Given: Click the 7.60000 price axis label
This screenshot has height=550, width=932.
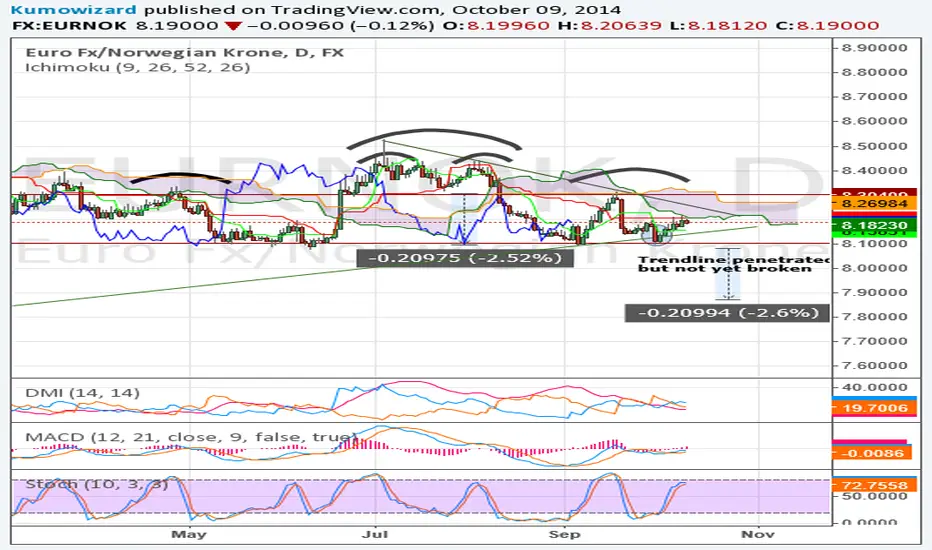Looking at the screenshot, I should point(874,365).
